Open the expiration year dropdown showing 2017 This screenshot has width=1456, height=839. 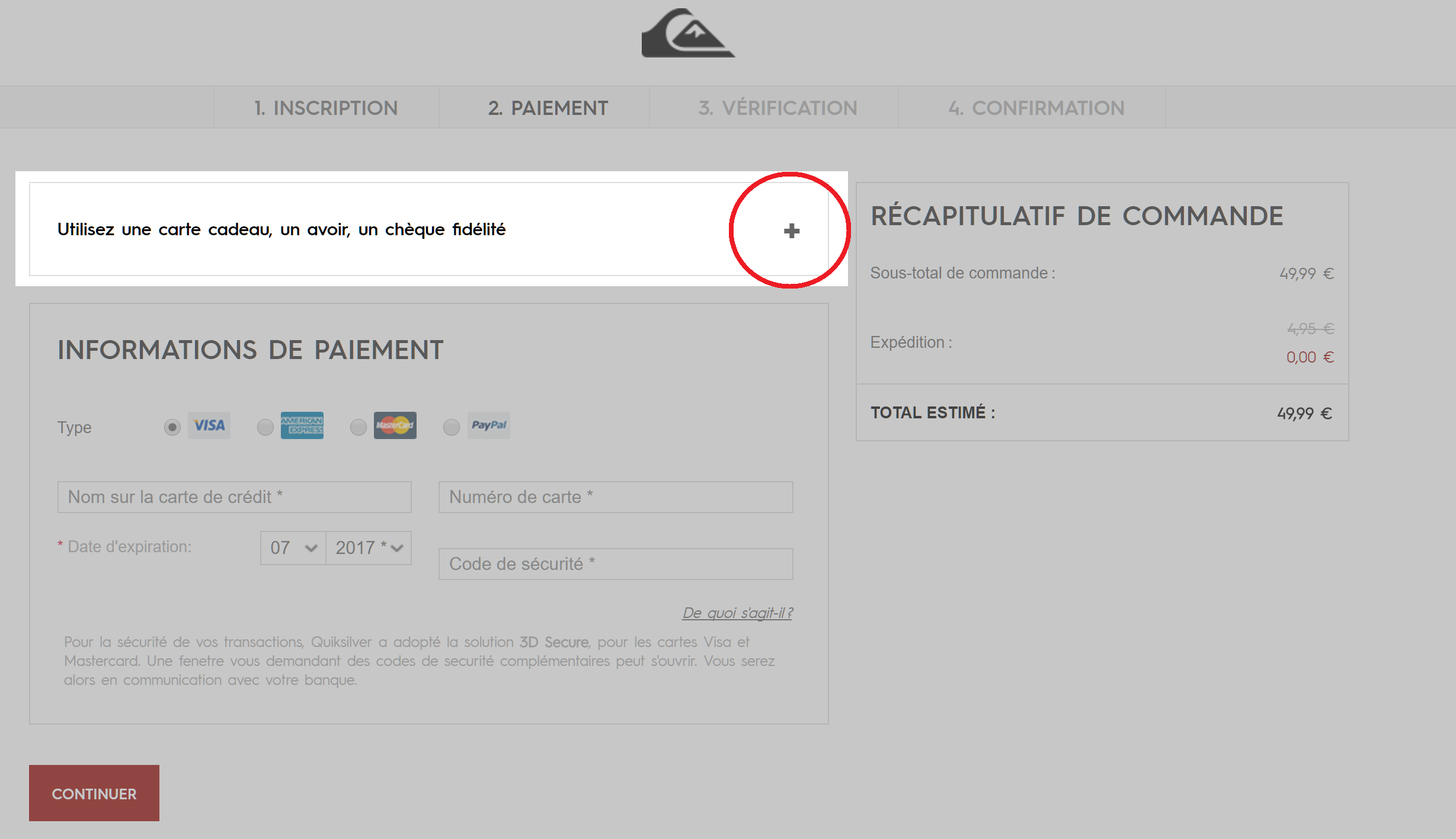[369, 548]
